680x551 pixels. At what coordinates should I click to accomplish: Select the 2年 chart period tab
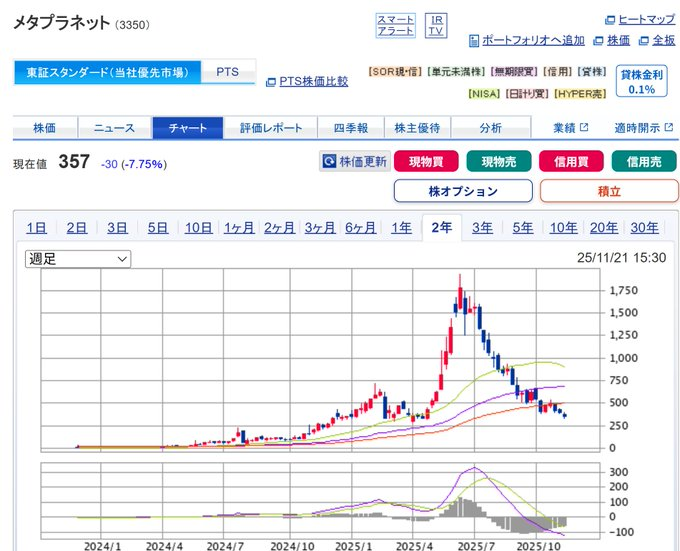tap(441, 227)
